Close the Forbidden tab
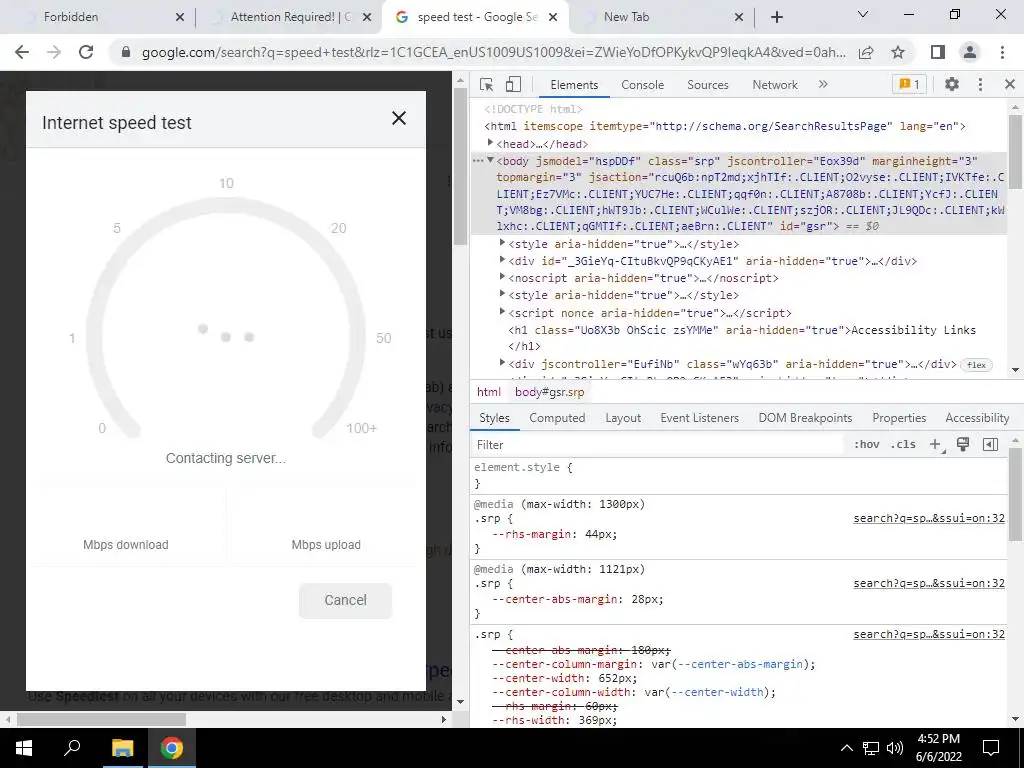The image size is (1024, 768). tap(180, 17)
